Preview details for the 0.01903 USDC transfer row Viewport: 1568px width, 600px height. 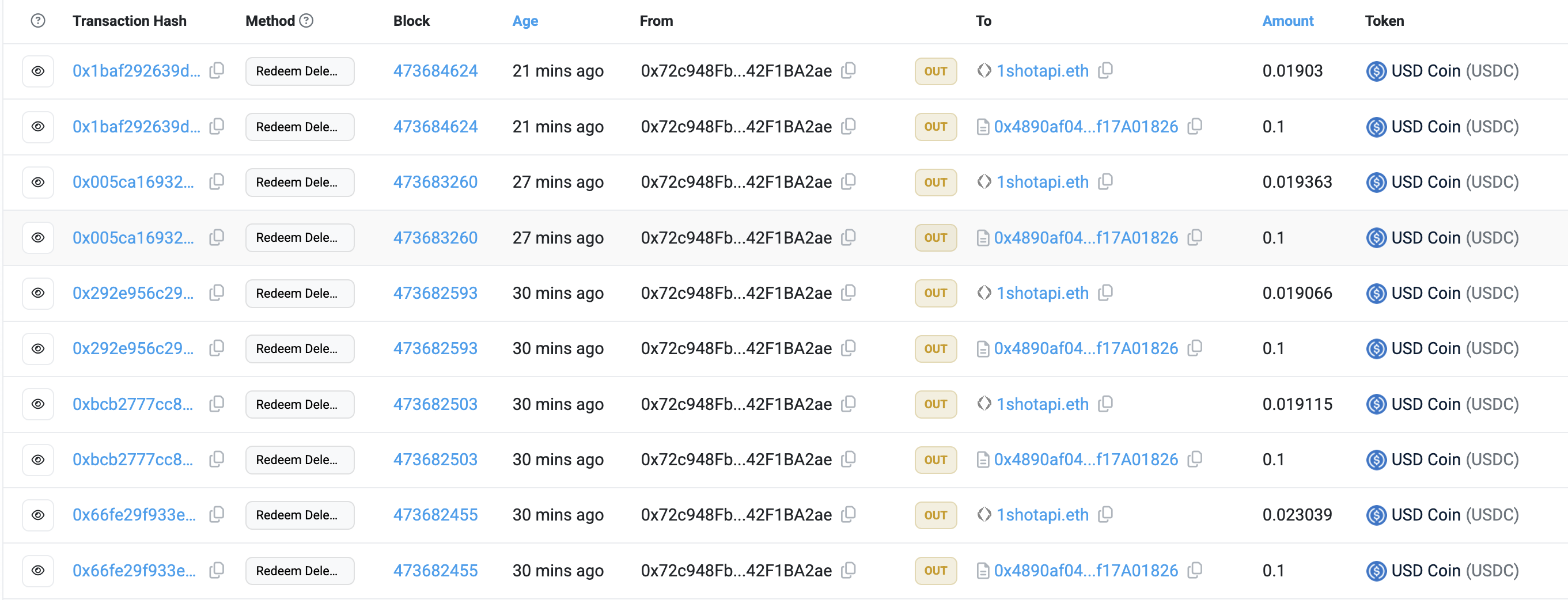[38, 71]
